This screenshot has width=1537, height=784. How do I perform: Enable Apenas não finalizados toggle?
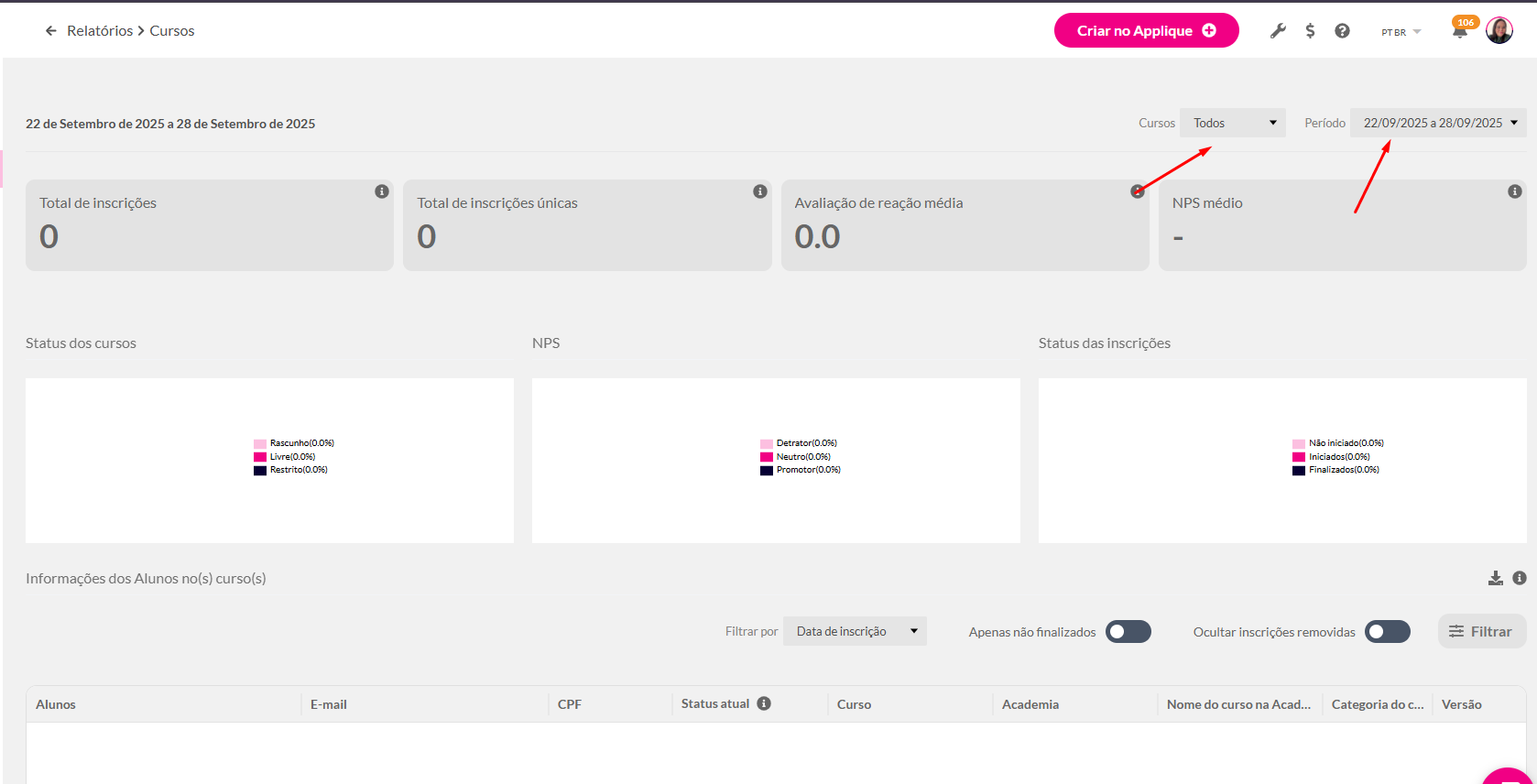click(x=1128, y=632)
